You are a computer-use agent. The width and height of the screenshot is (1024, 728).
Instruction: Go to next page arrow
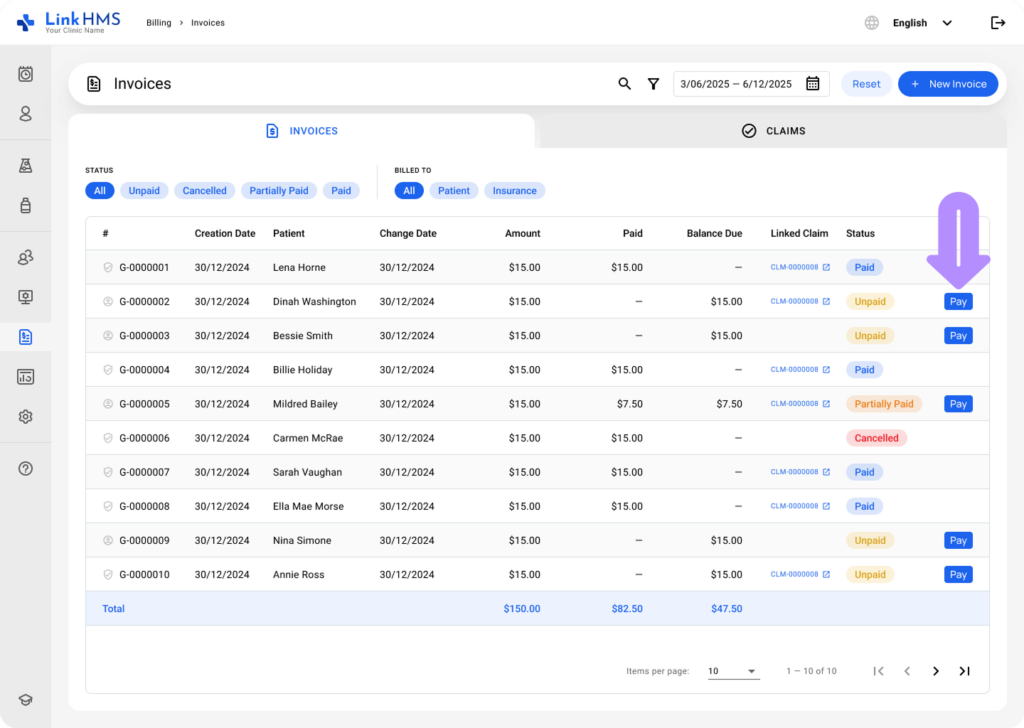936,671
